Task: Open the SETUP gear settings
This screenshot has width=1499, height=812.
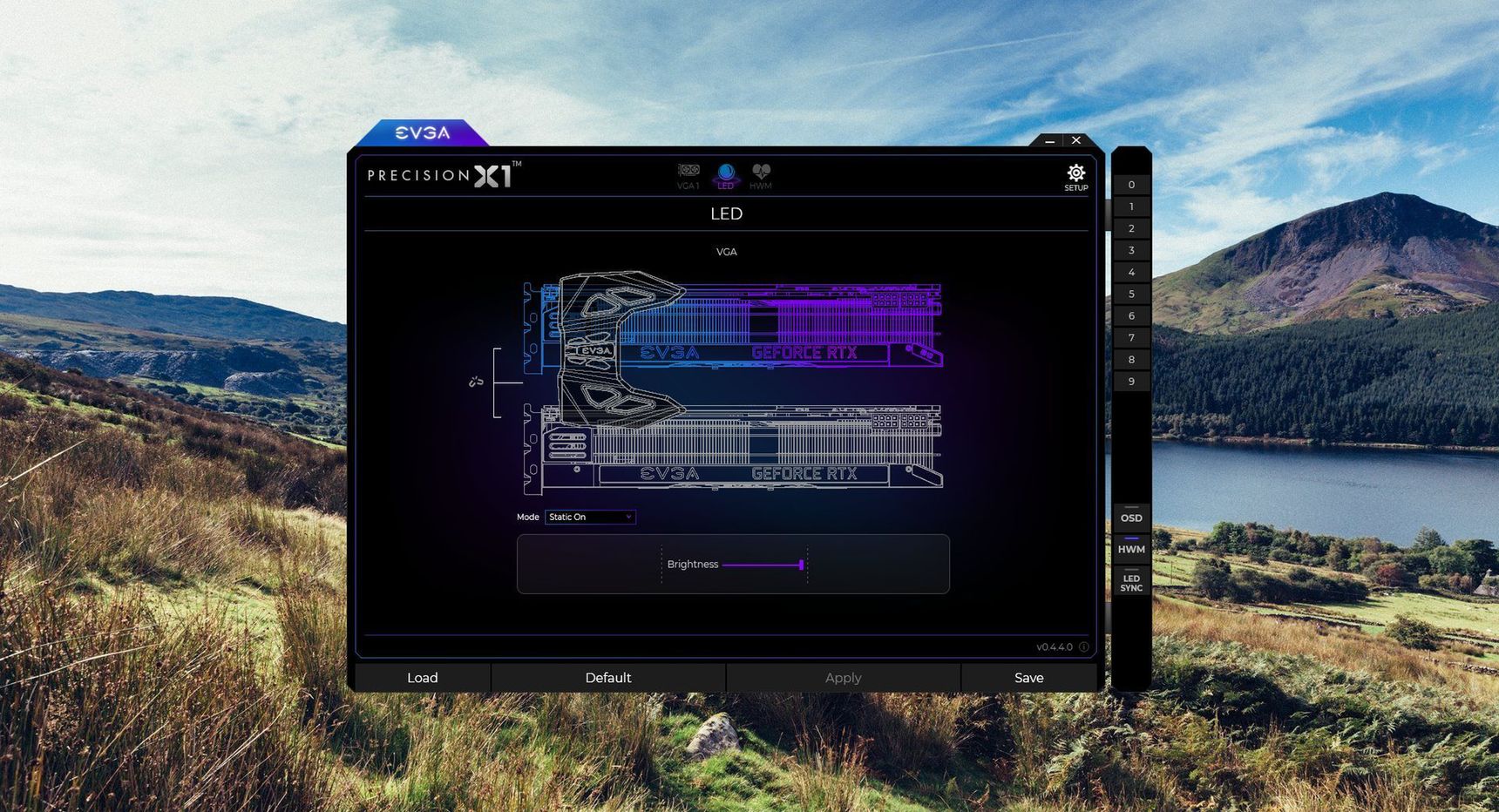Action: pyautogui.click(x=1076, y=177)
